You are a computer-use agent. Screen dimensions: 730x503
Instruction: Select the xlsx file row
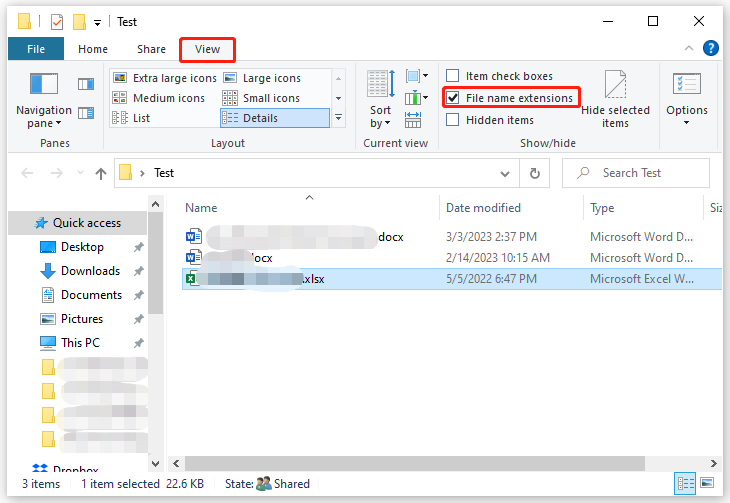[452, 279]
